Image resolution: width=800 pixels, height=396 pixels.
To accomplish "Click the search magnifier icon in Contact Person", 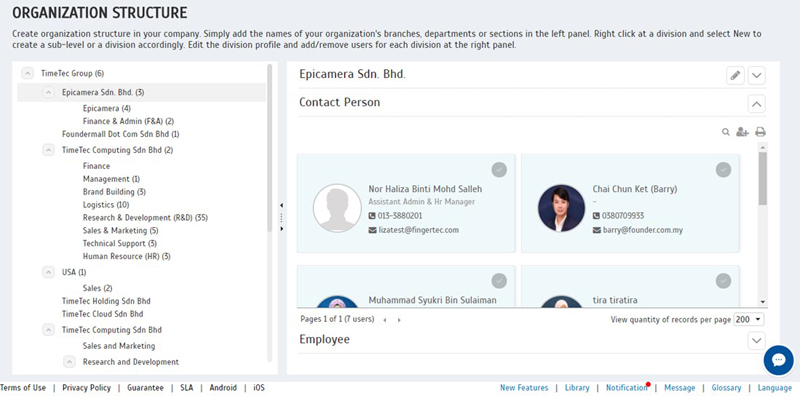I will pyautogui.click(x=726, y=132).
